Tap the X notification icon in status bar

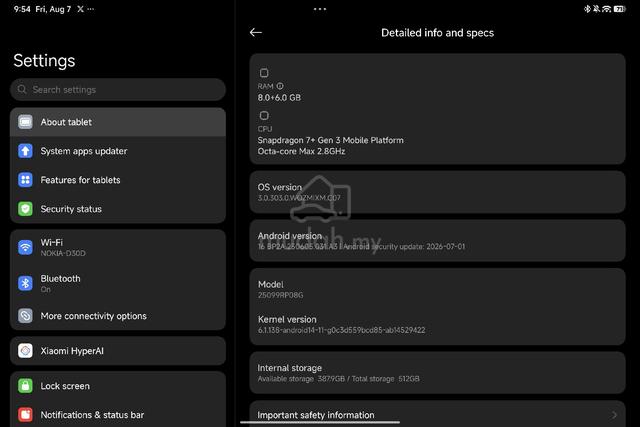[80, 9]
